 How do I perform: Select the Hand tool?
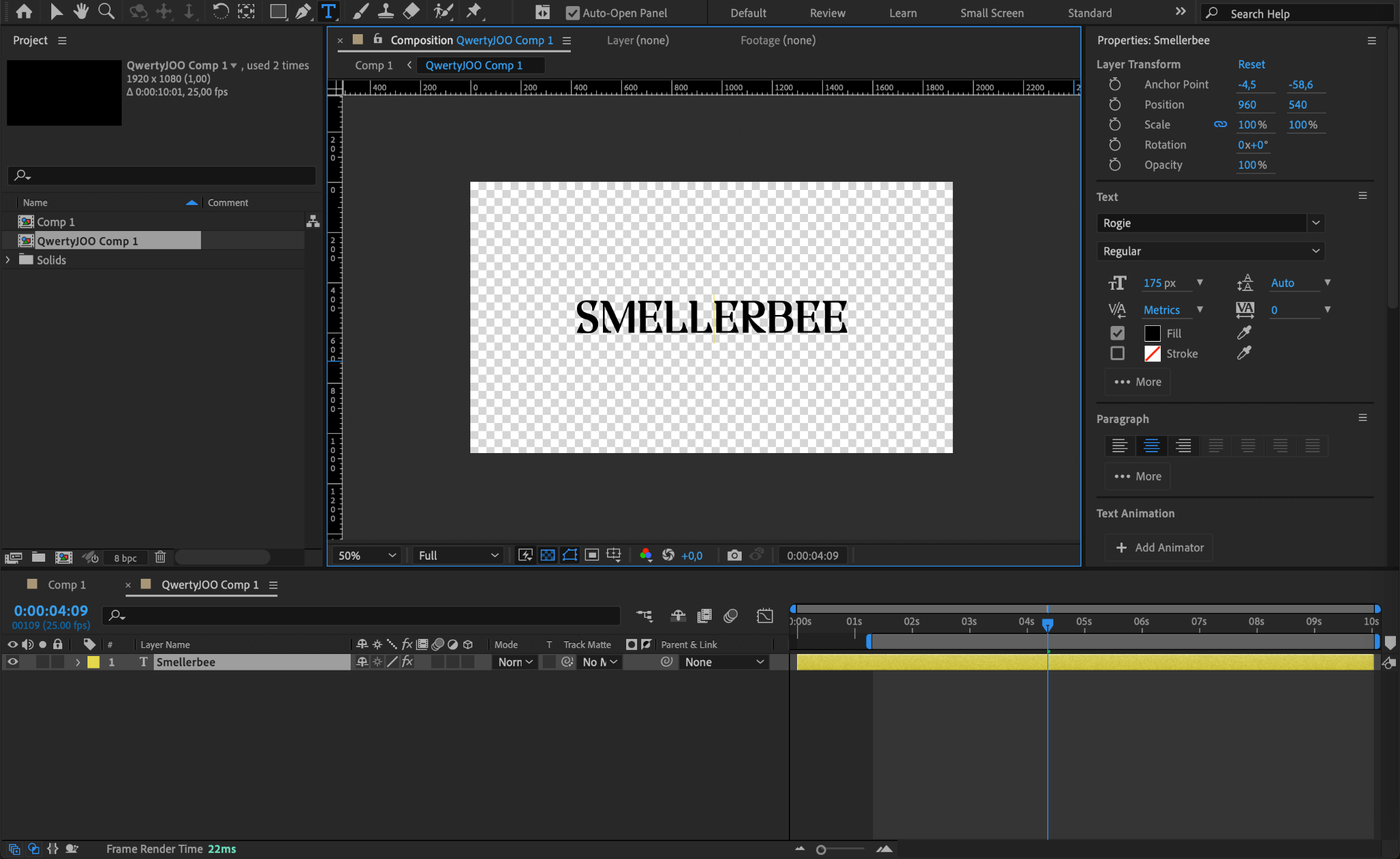[81, 12]
